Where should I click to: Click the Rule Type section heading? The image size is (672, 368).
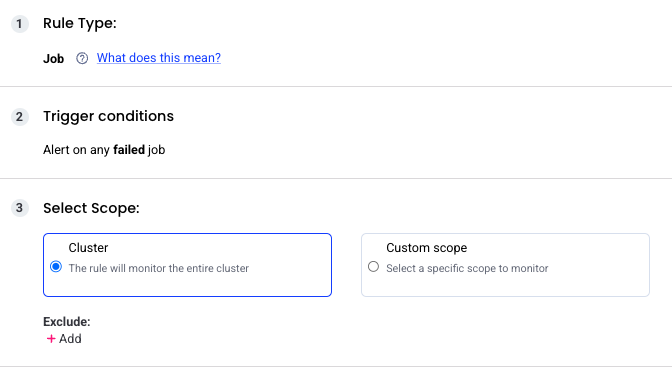[80, 23]
